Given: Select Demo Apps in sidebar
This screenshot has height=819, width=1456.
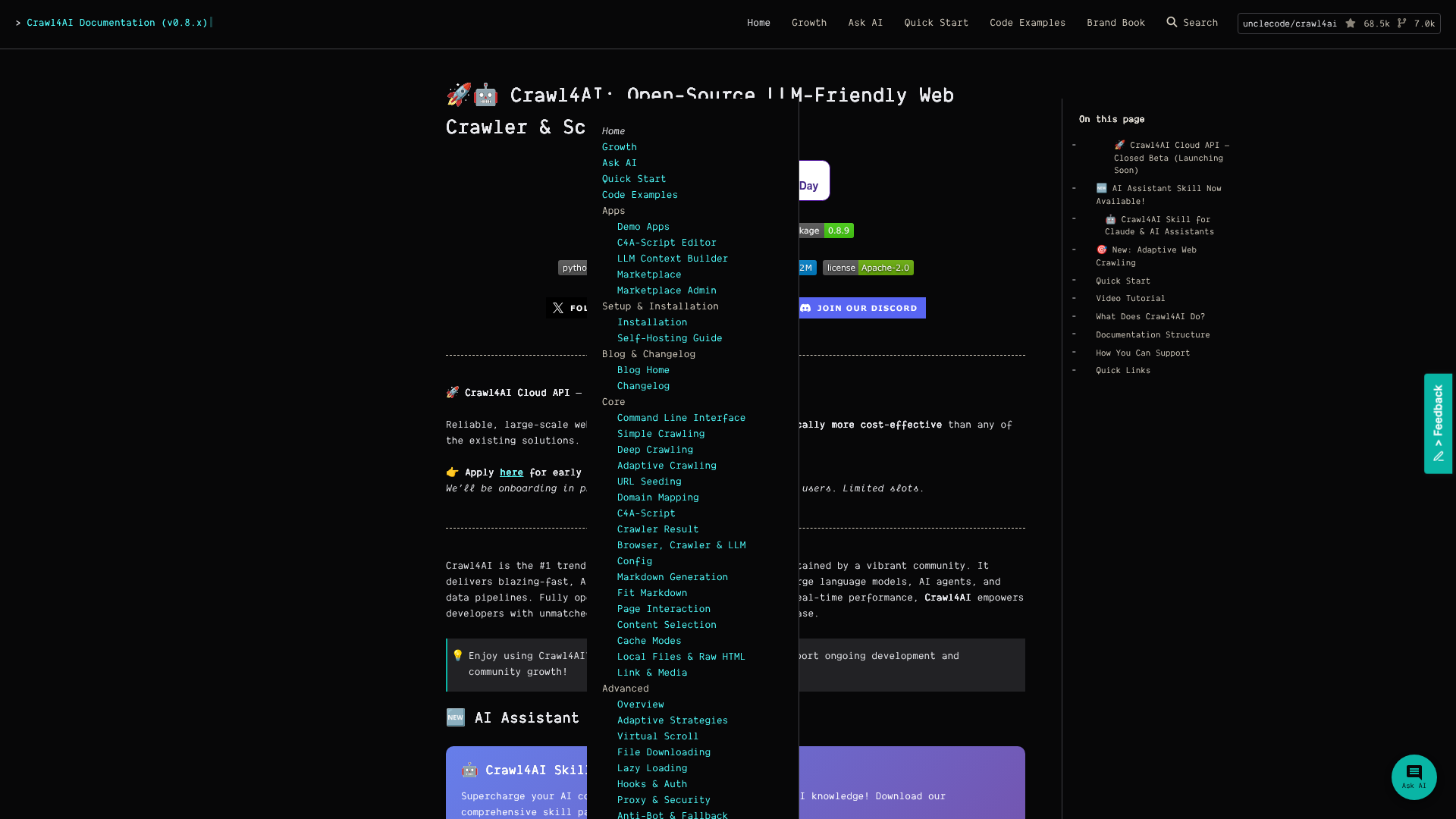Looking at the screenshot, I should (x=643, y=227).
